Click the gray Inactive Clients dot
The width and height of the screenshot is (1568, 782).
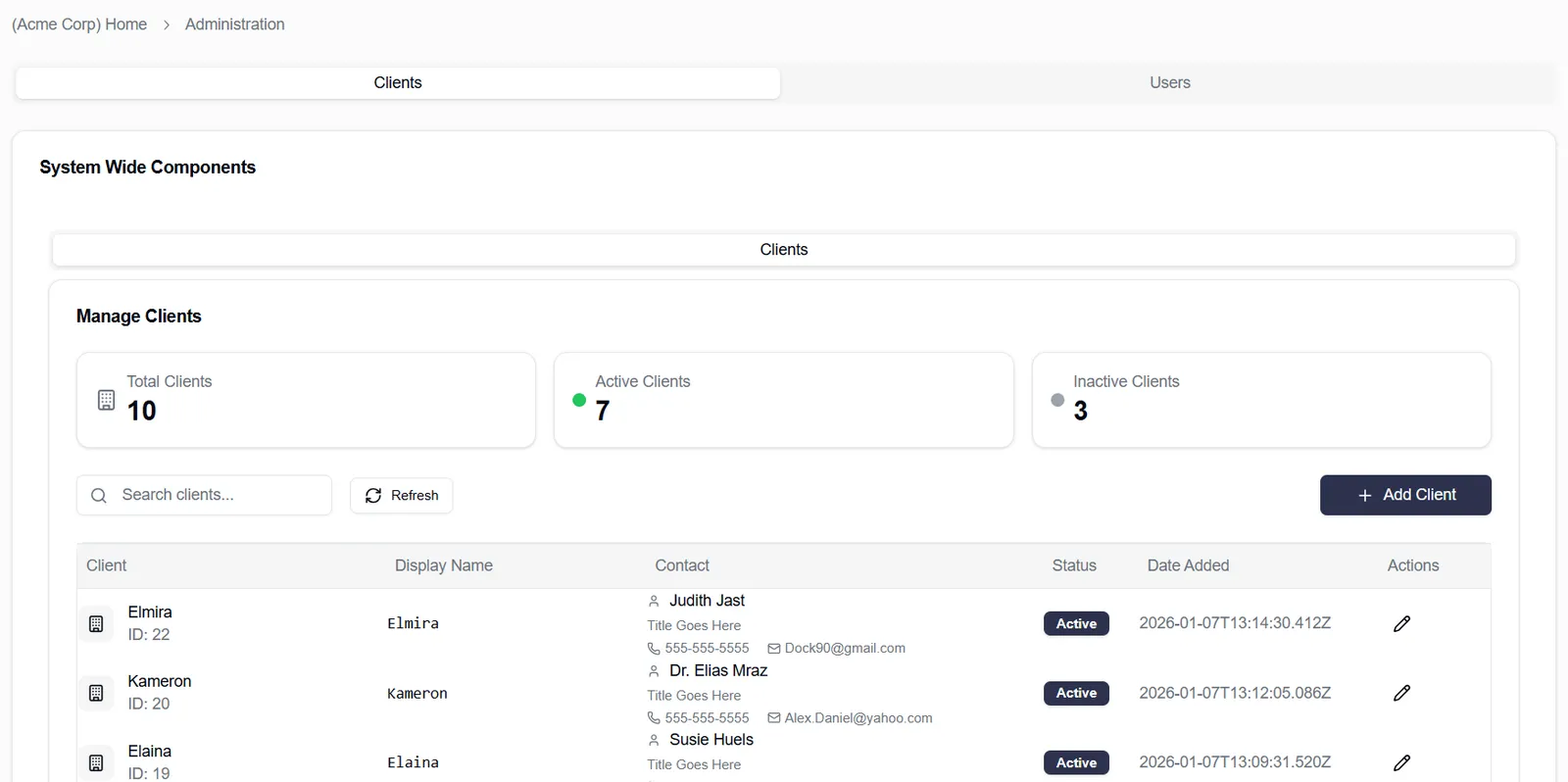point(1057,400)
